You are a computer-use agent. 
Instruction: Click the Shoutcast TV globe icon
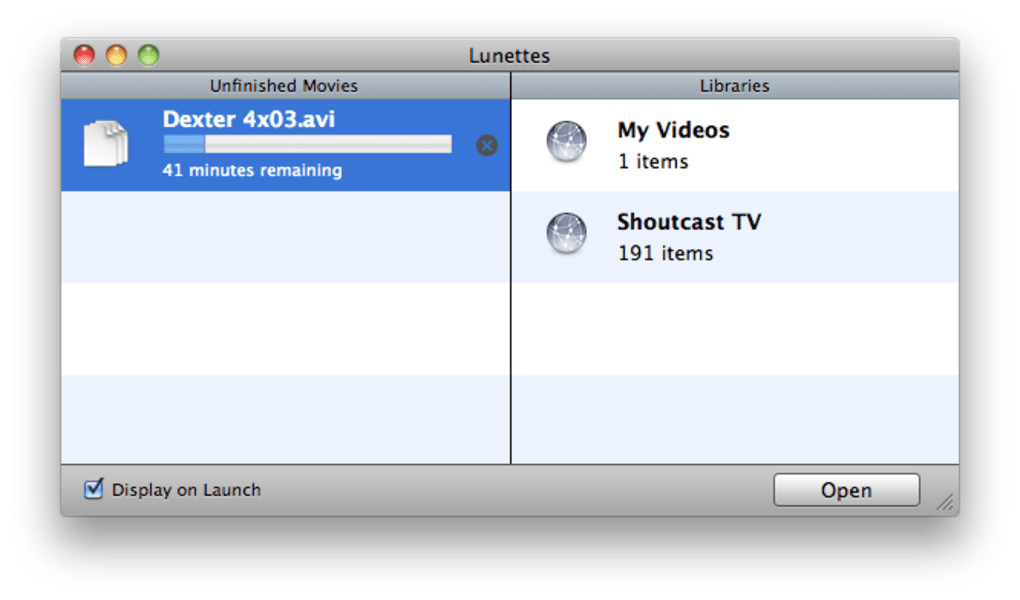click(567, 234)
